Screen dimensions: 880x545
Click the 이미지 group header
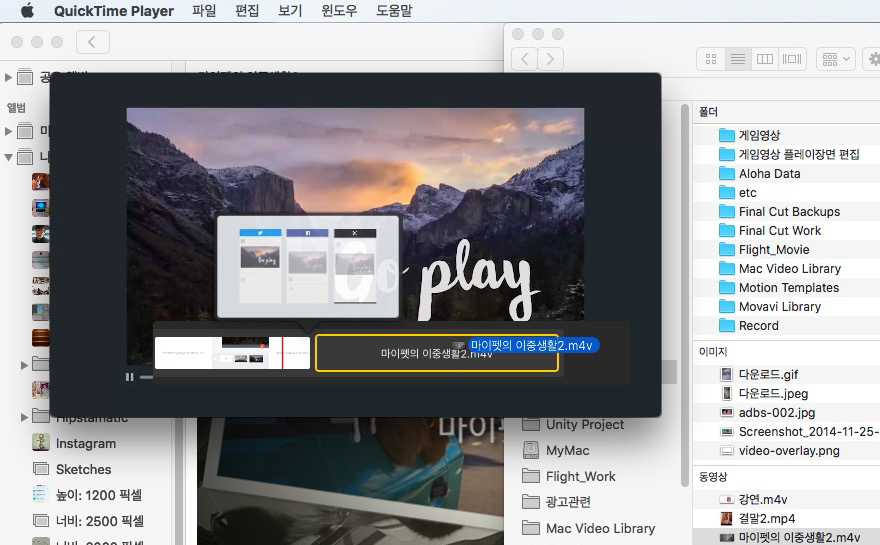coord(713,351)
